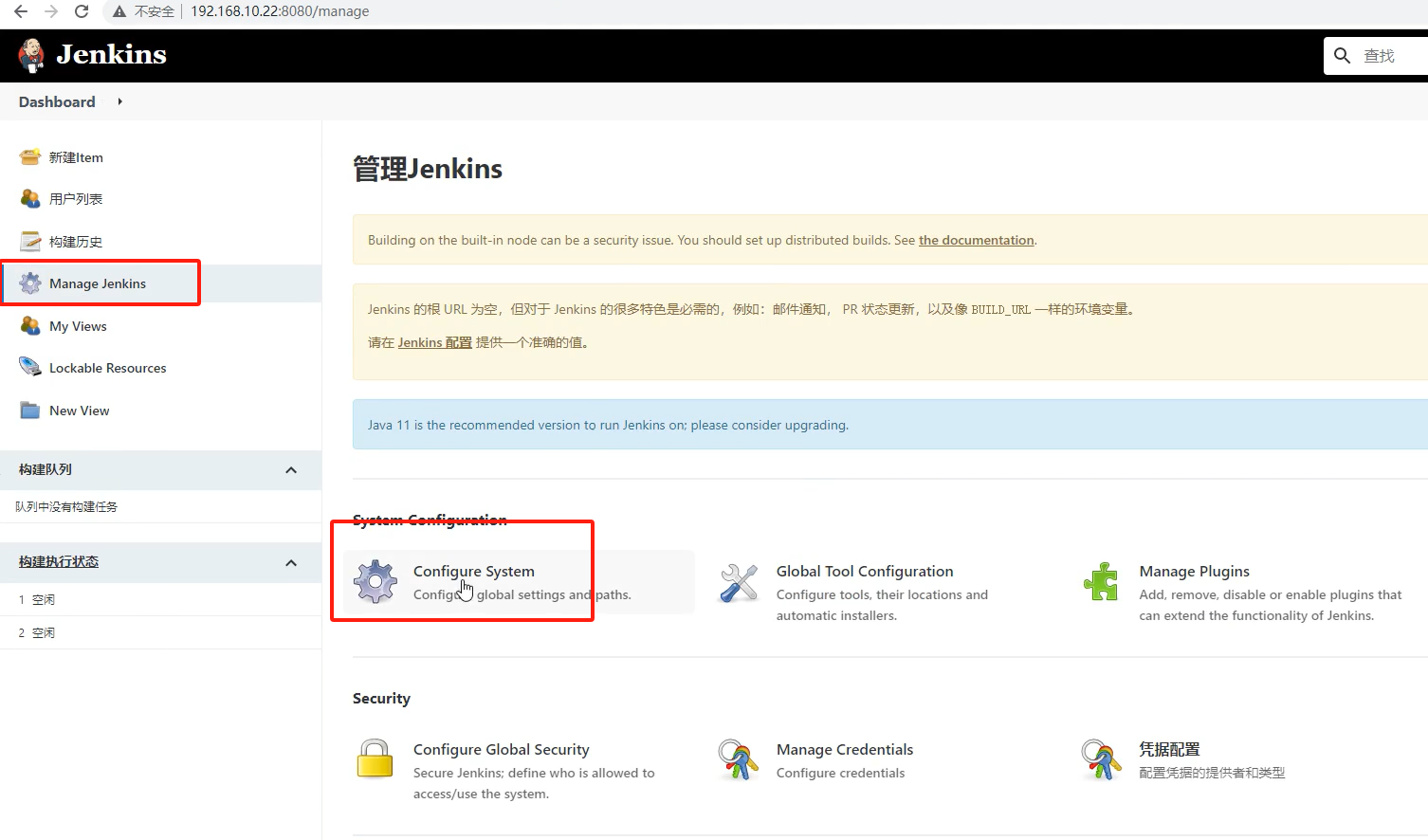Open the documentation link in warning
Image resolution: width=1428 pixels, height=840 pixels.
pos(976,240)
